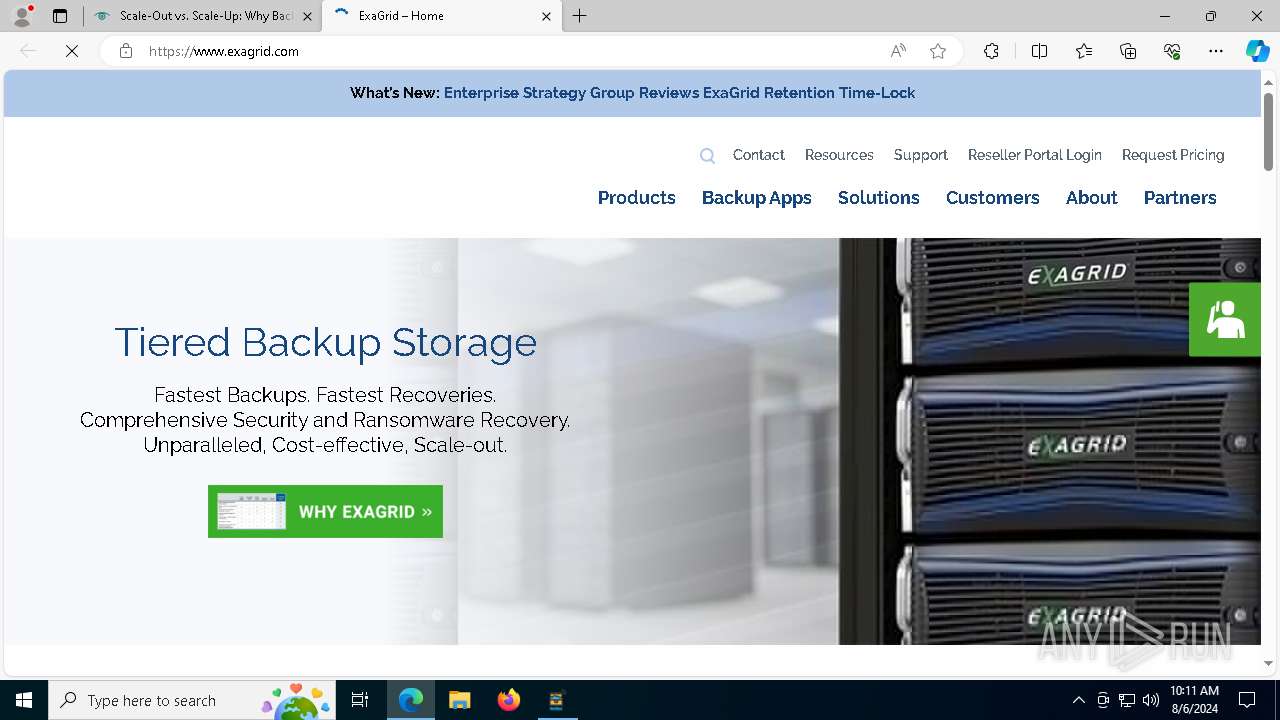Open the green chat assistant widget
This screenshot has height=720, width=1280.
point(1225,320)
